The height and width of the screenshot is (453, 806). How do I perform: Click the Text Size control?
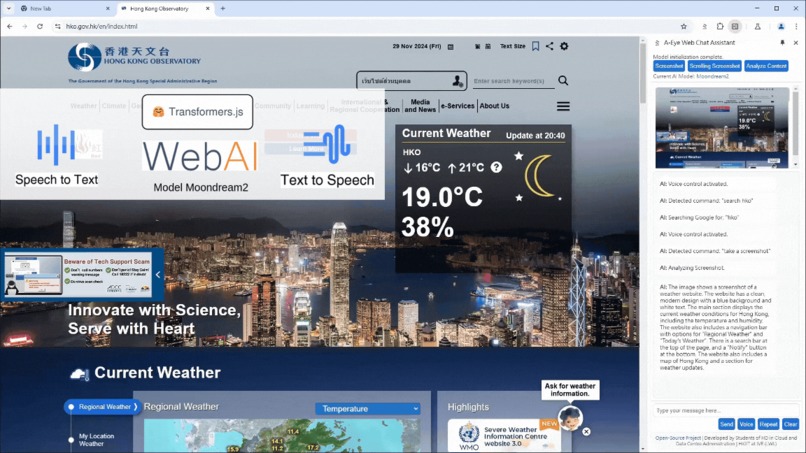coord(512,46)
